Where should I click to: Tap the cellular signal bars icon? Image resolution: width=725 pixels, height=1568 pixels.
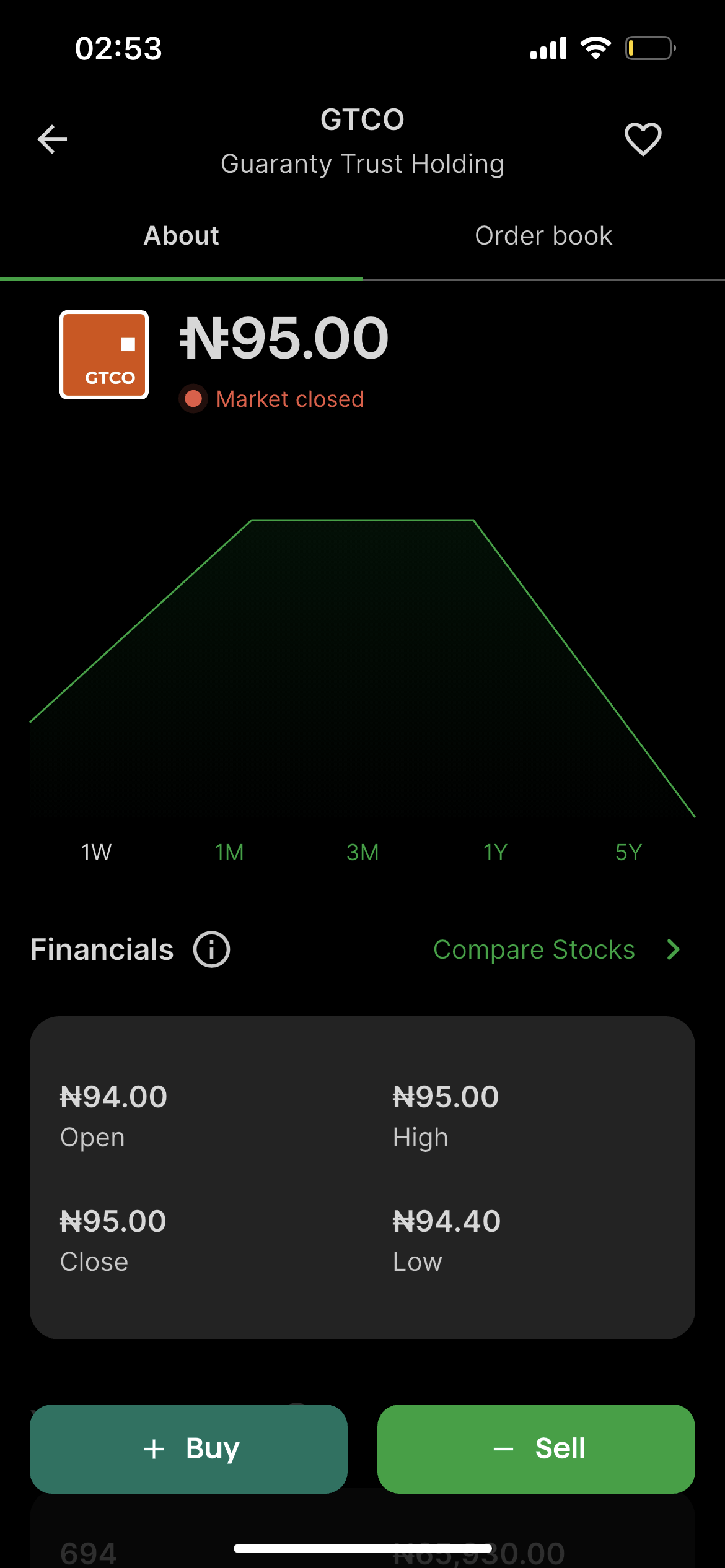(x=548, y=48)
